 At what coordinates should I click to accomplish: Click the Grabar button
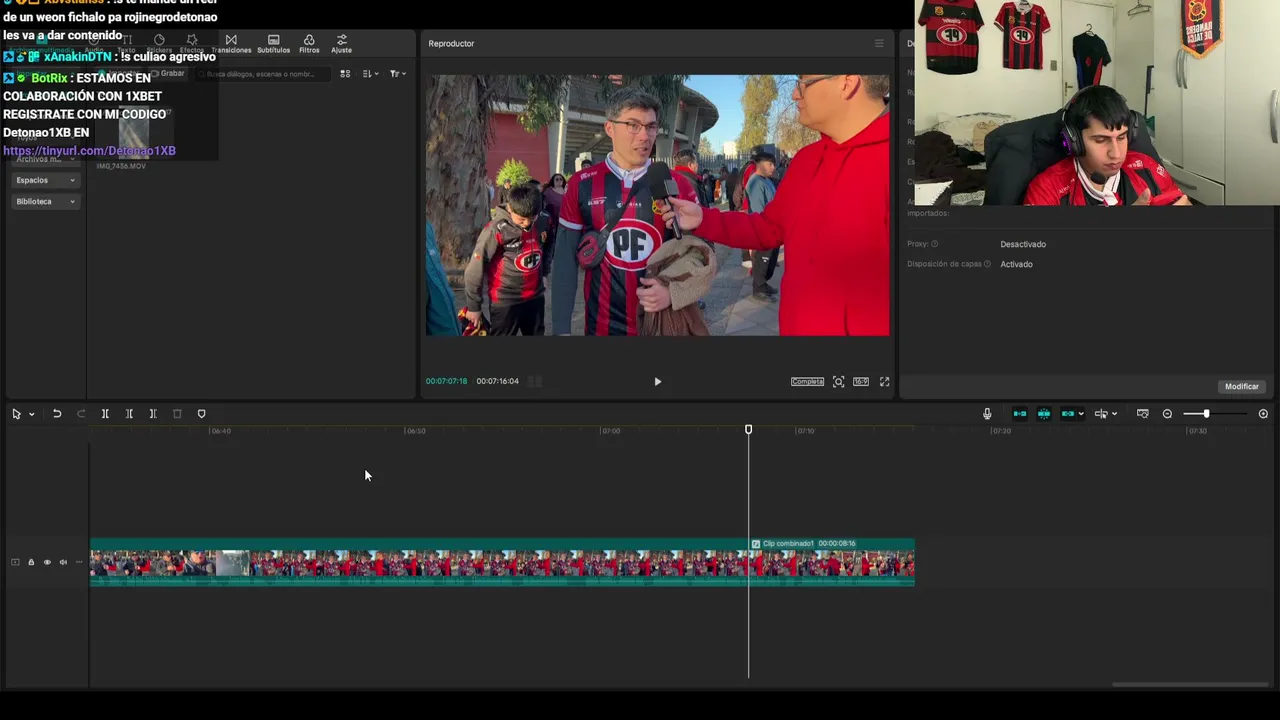pos(168,73)
